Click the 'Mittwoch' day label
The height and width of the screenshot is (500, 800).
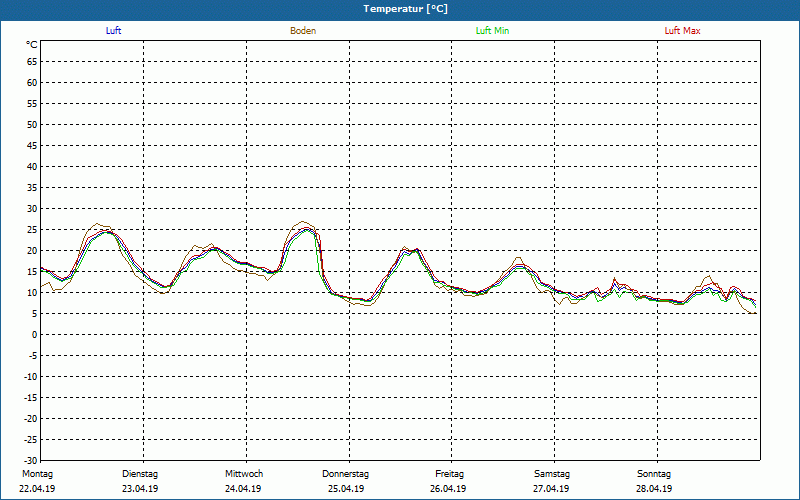pos(244,474)
